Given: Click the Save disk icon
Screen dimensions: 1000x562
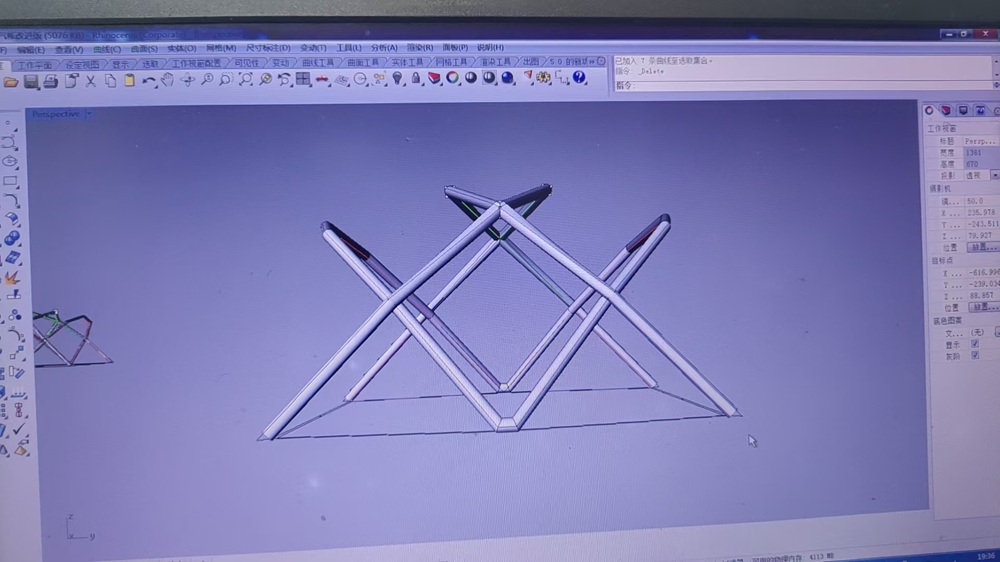Looking at the screenshot, I should 31,81.
